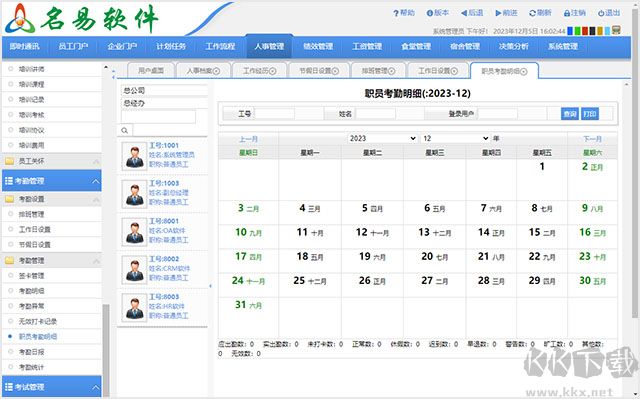Click the list icon beside 考试管理 header
The image size is (640, 399).
pyautogui.click(x=9, y=387)
